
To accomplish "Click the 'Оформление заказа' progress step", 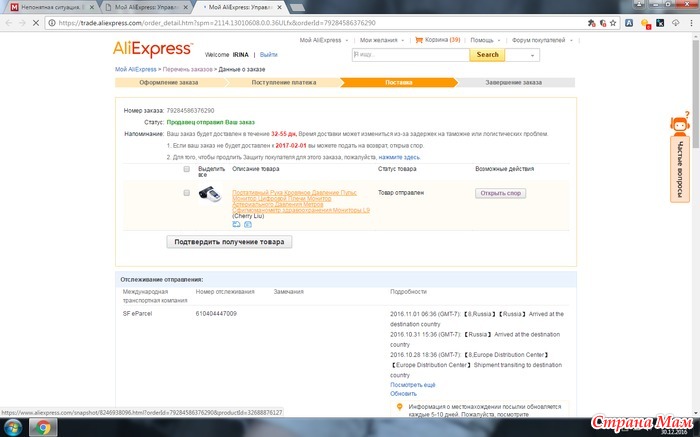I will 169,83.
